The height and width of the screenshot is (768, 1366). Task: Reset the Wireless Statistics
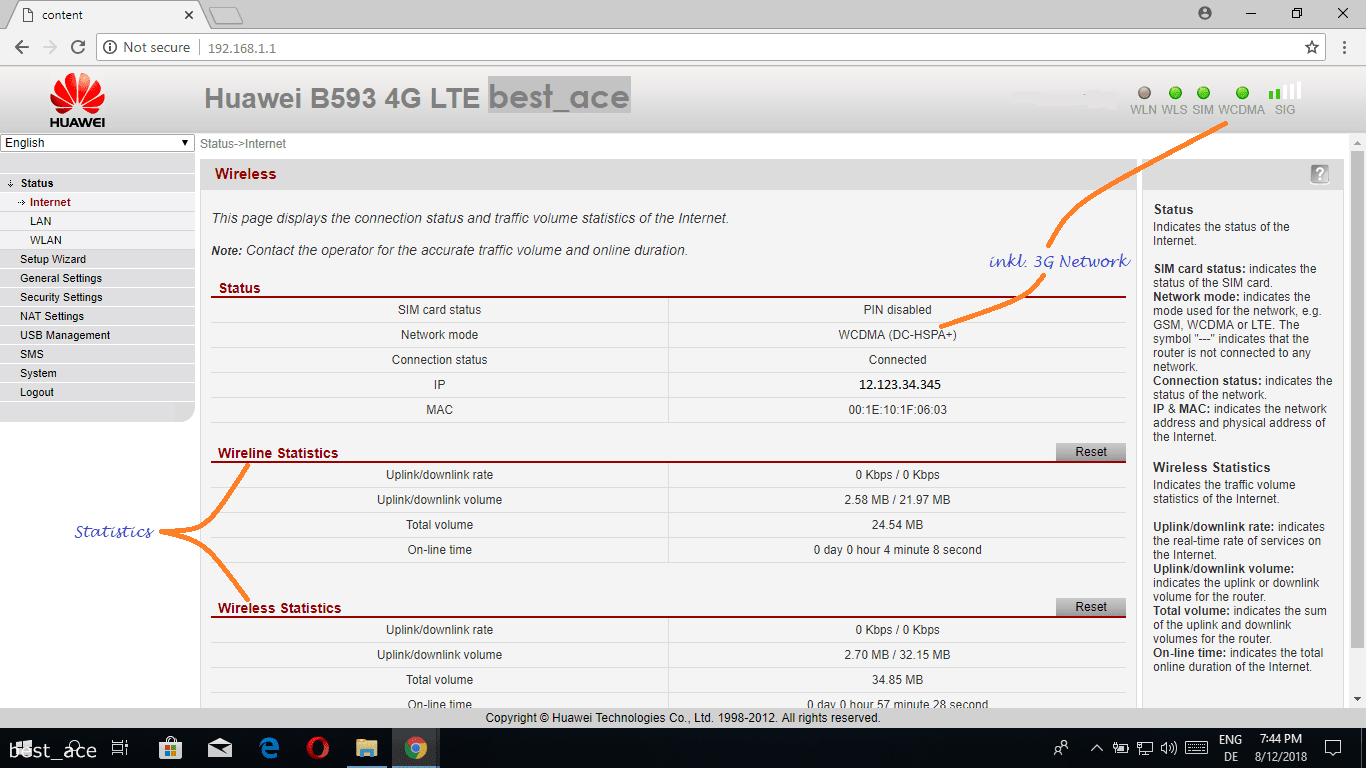point(1090,607)
